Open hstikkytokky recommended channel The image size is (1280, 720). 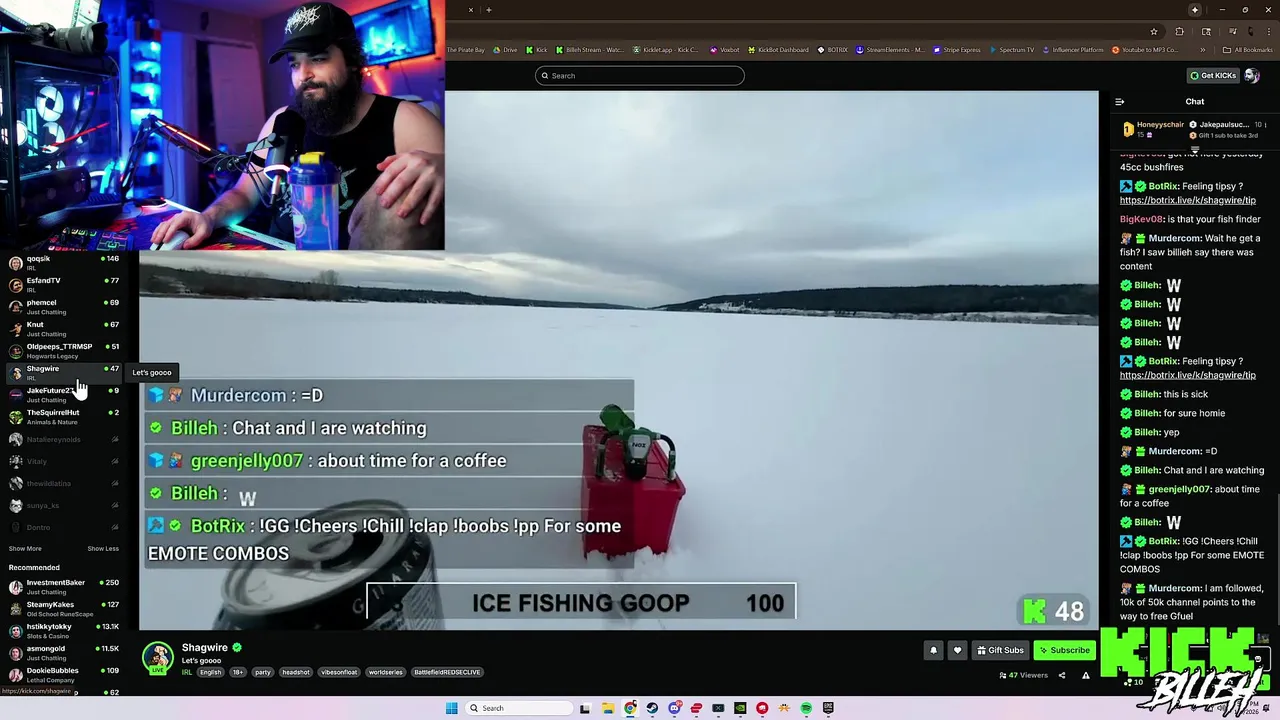tap(64, 631)
